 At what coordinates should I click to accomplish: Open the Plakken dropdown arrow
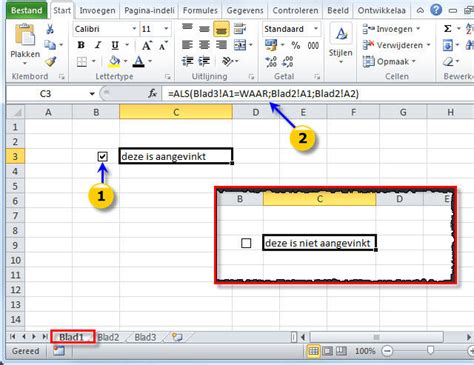click(x=25, y=63)
